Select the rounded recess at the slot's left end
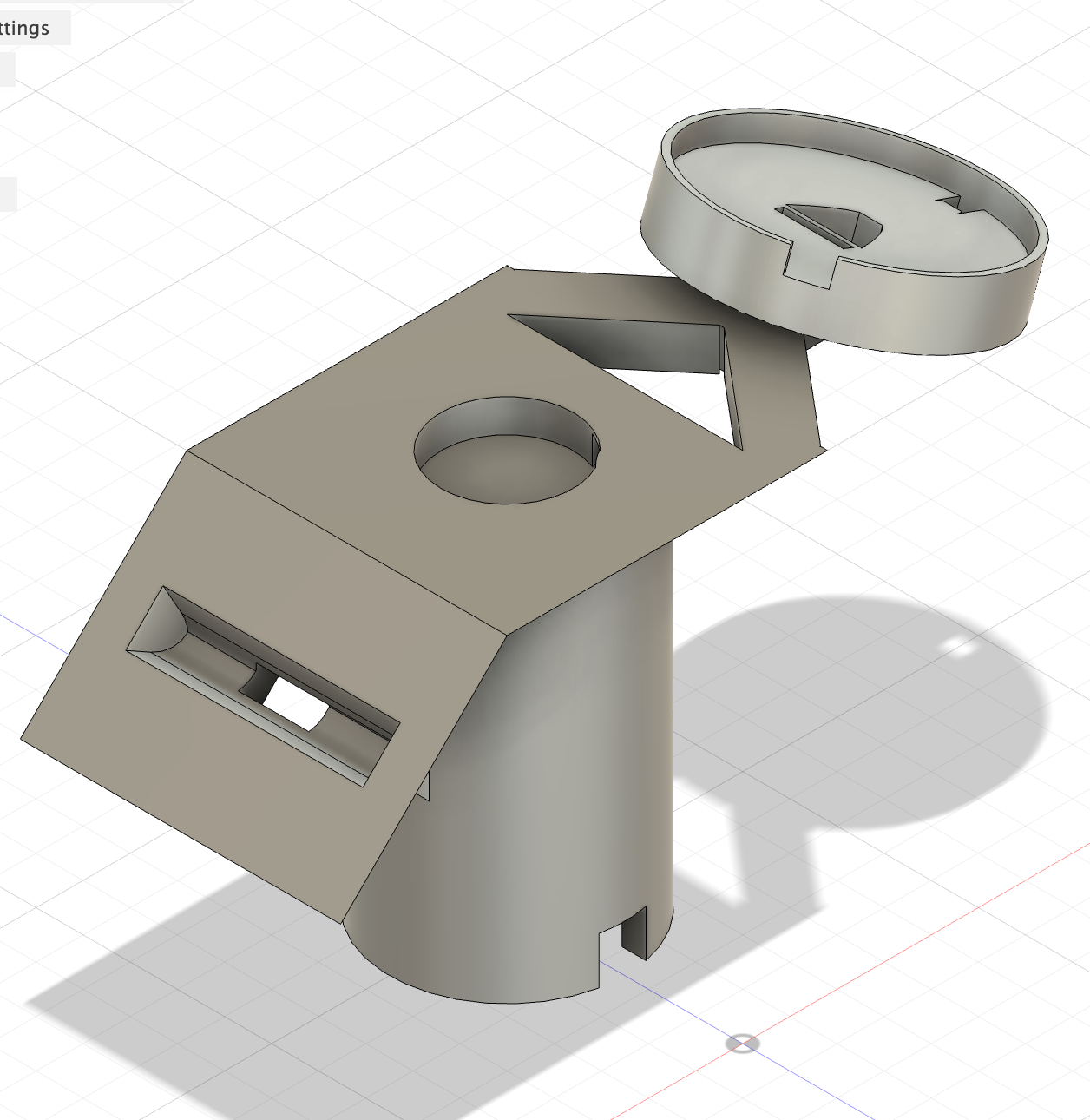The width and height of the screenshot is (1090, 1120). click(x=156, y=625)
